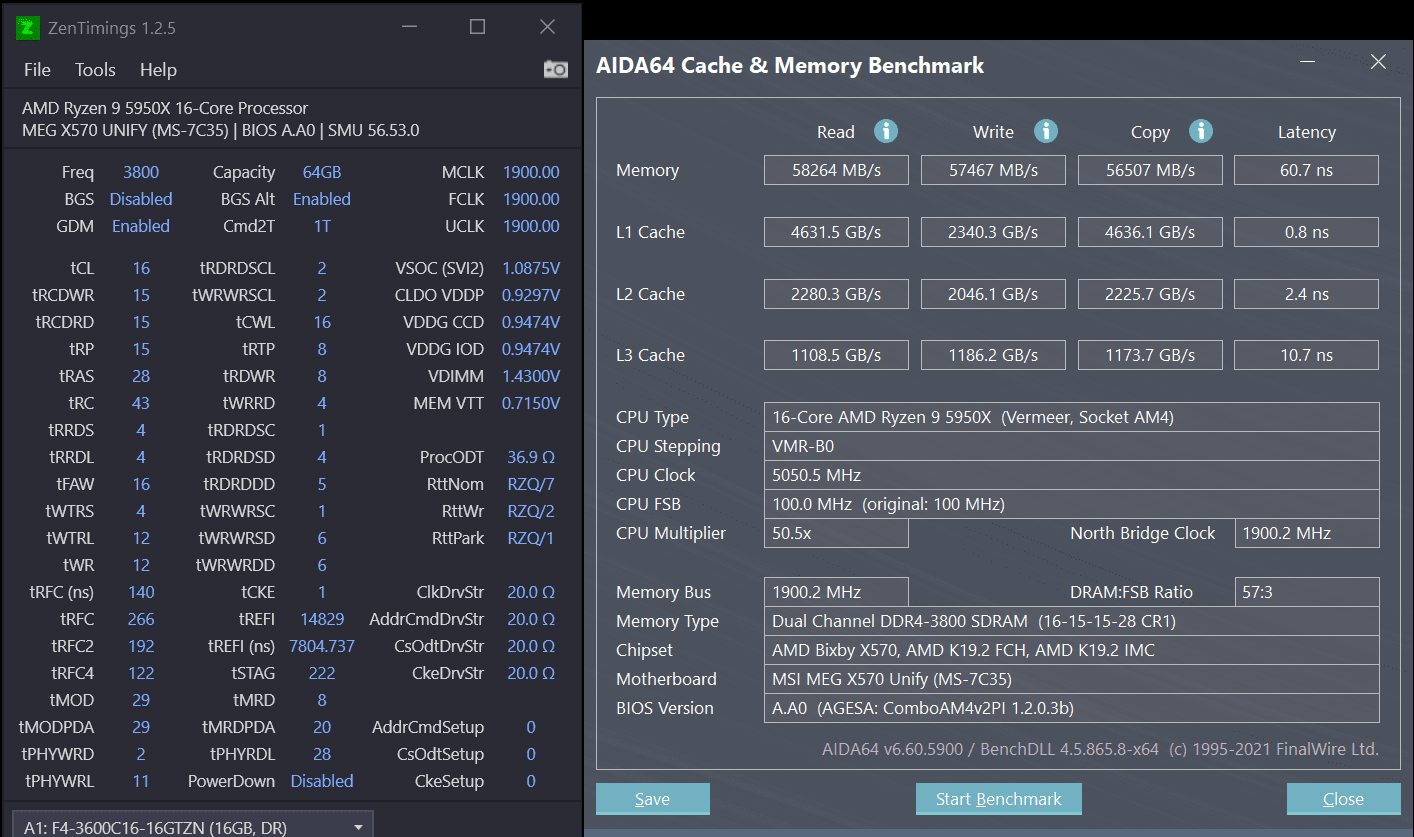Click Motherboard value MSI MEG X570 Unify

pos(1071,679)
